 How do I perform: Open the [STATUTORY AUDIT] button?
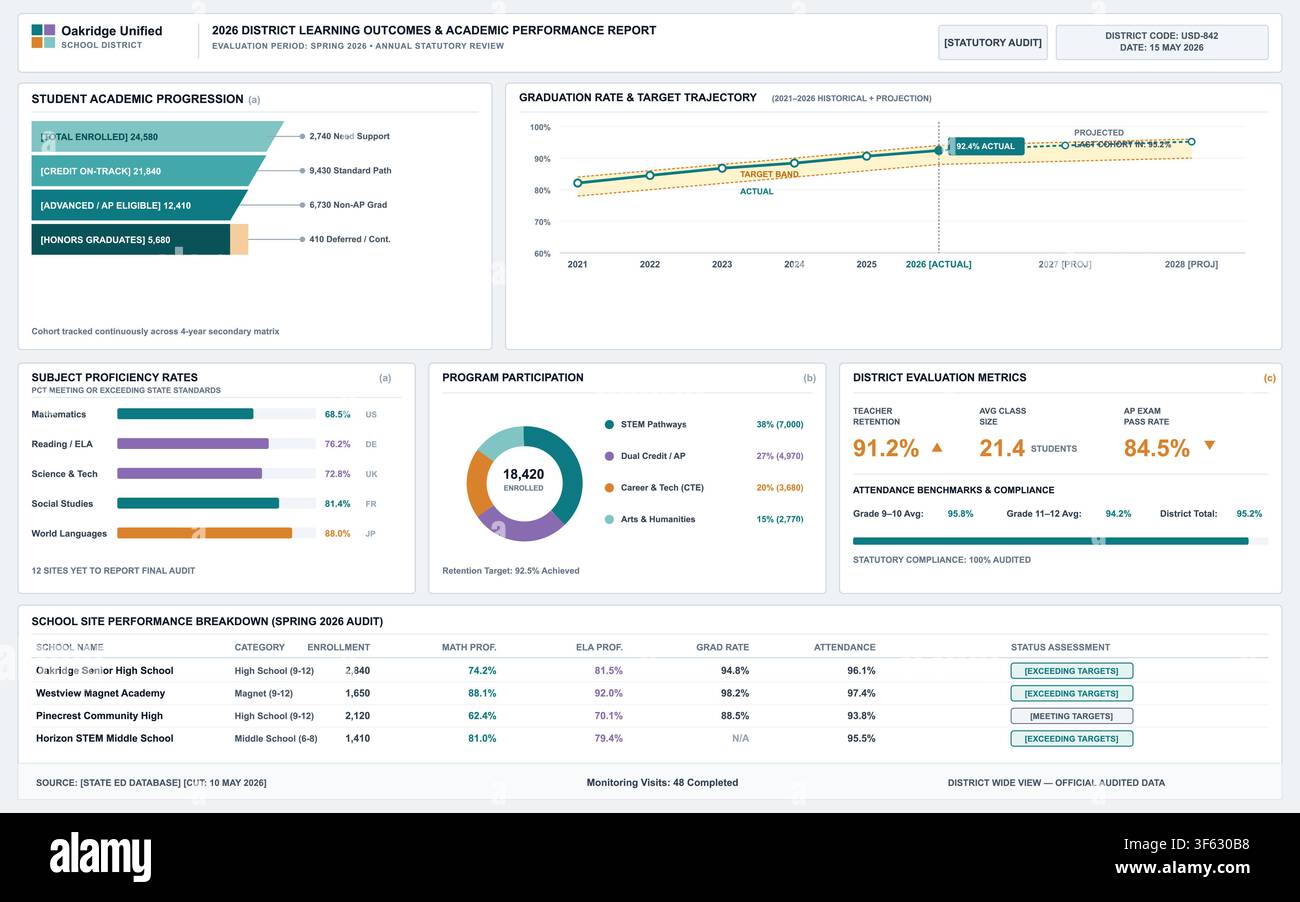click(993, 42)
